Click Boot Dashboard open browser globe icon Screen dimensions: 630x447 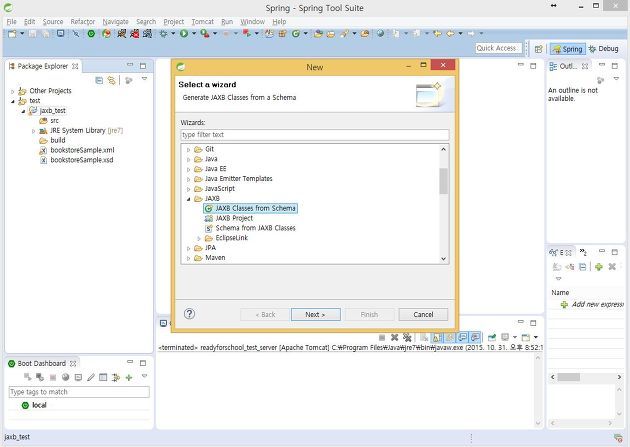click(65, 378)
